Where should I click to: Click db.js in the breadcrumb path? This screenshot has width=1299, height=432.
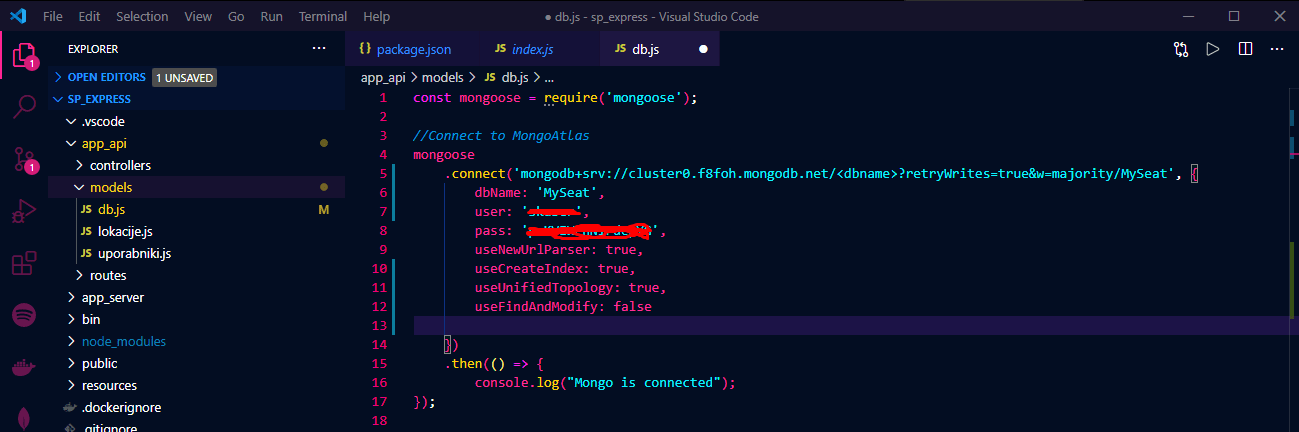[x=515, y=77]
